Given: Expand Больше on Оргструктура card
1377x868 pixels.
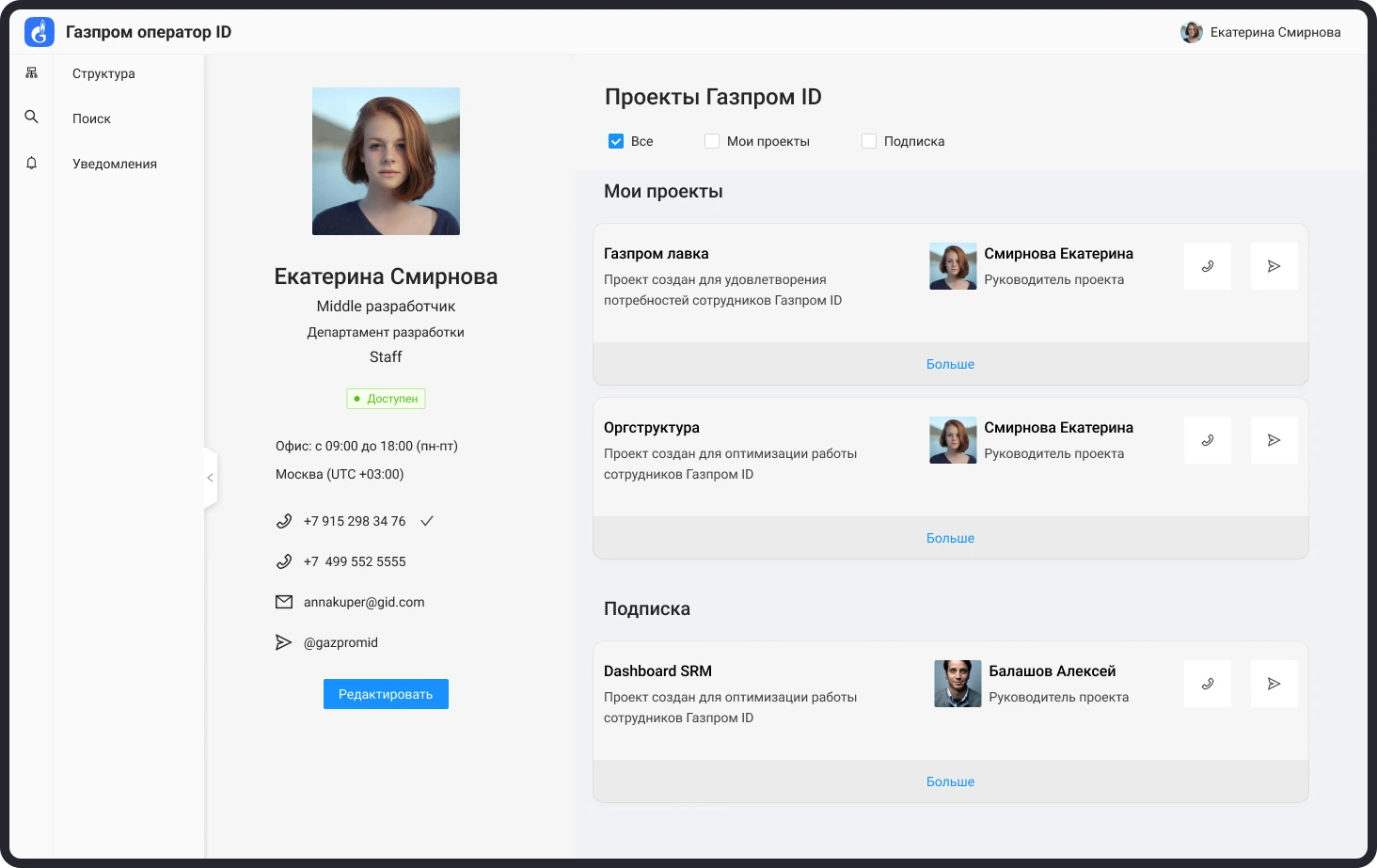Looking at the screenshot, I should point(950,538).
